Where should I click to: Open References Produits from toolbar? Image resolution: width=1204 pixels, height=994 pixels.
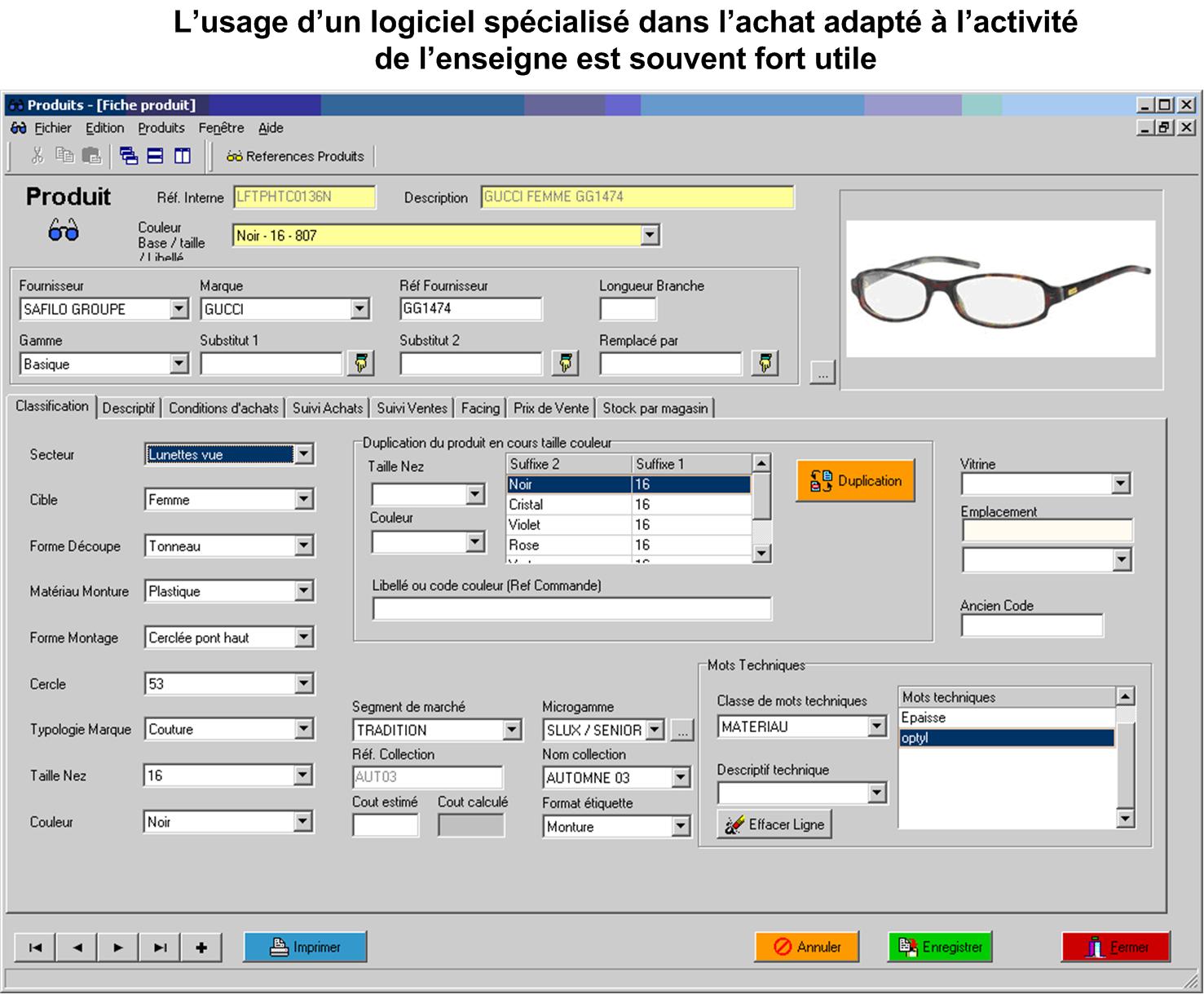point(295,157)
